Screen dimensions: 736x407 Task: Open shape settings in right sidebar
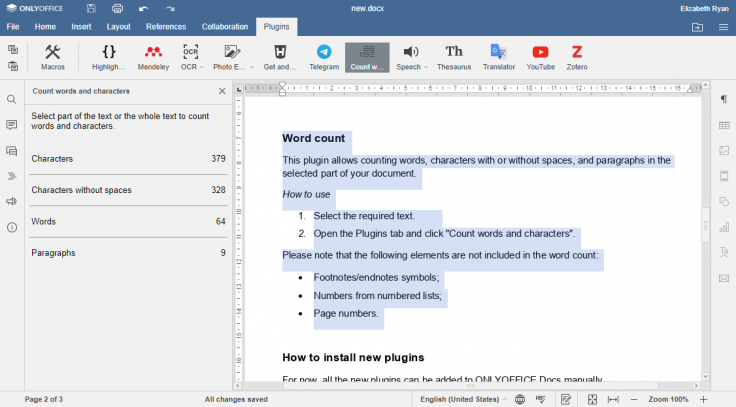[724, 202]
